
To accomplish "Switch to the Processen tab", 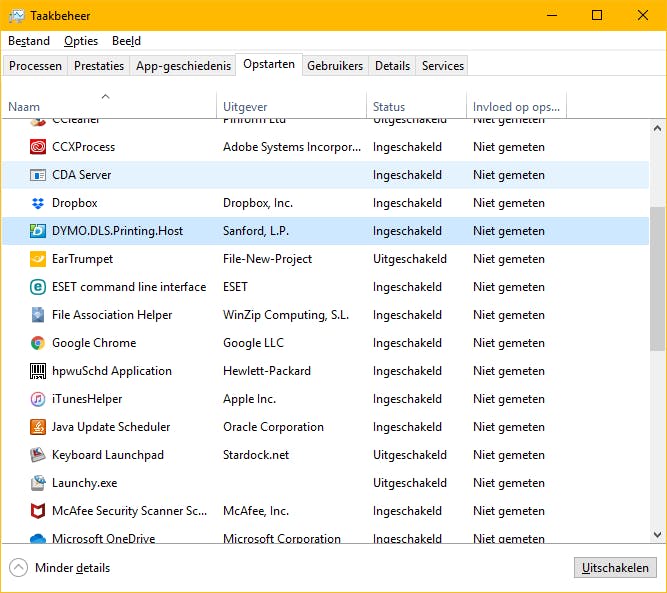I will [x=36, y=66].
